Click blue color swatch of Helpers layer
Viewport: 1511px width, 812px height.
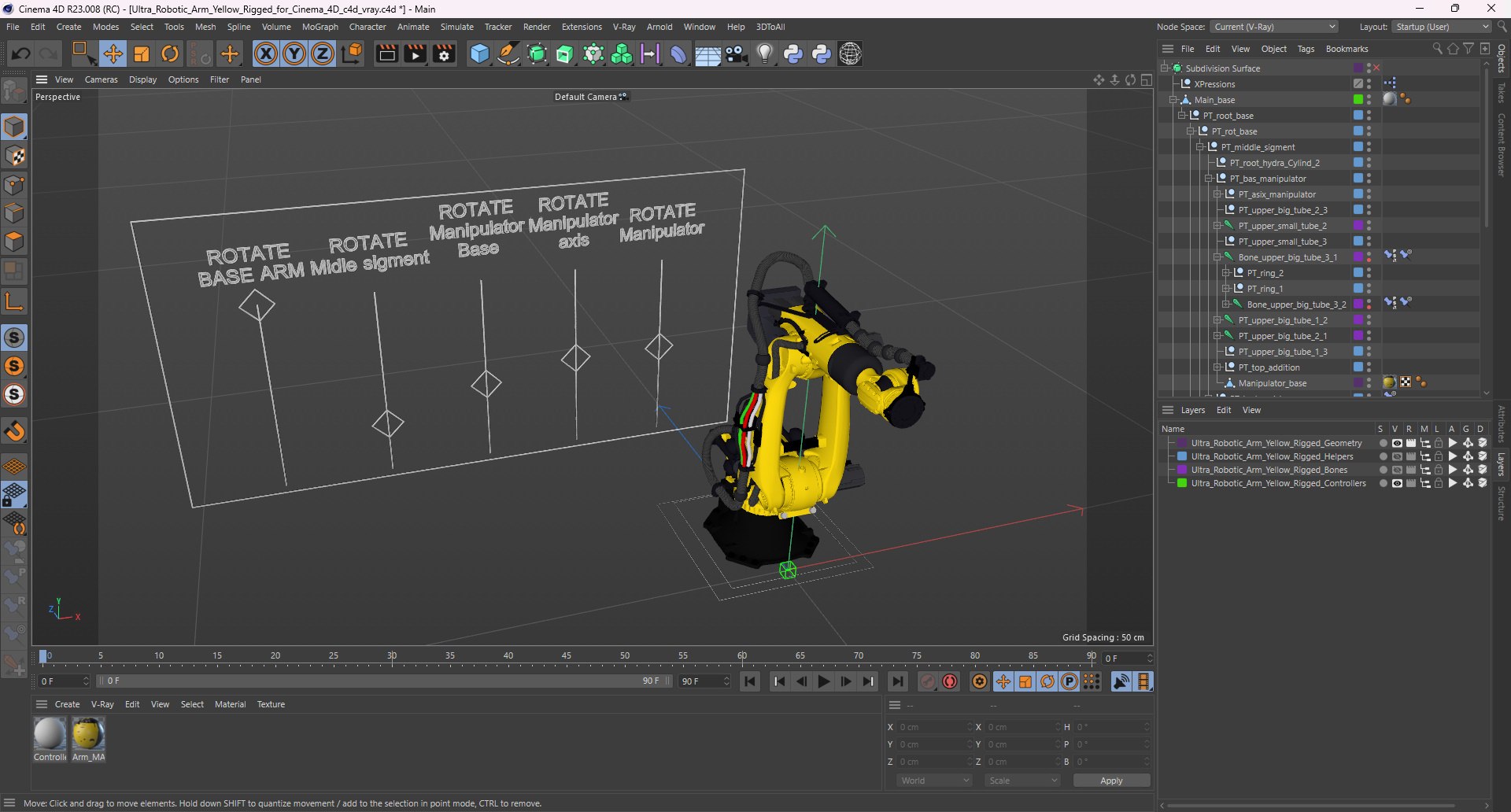pyautogui.click(x=1181, y=456)
